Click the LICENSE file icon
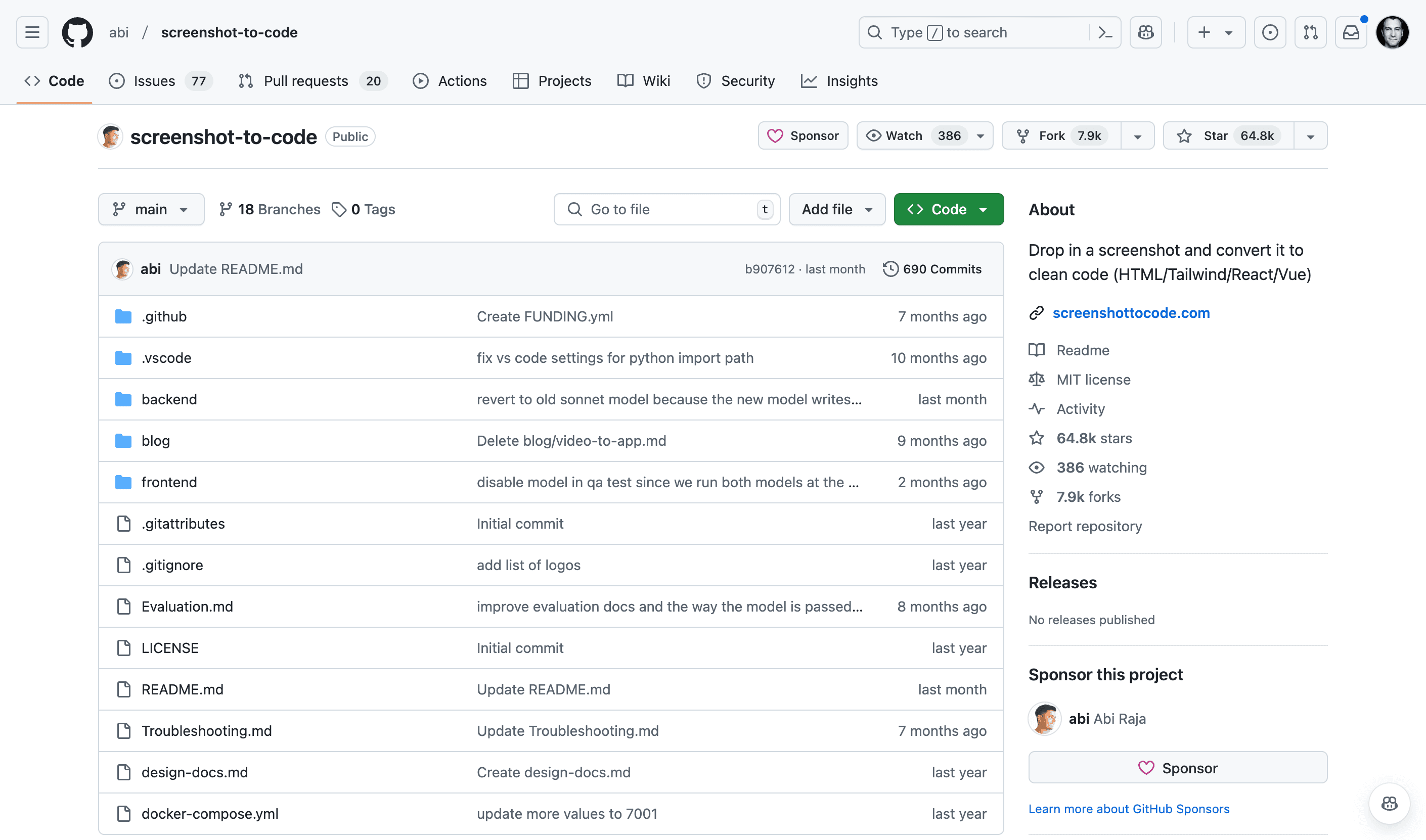This screenshot has height=840, width=1426. [x=123, y=648]
